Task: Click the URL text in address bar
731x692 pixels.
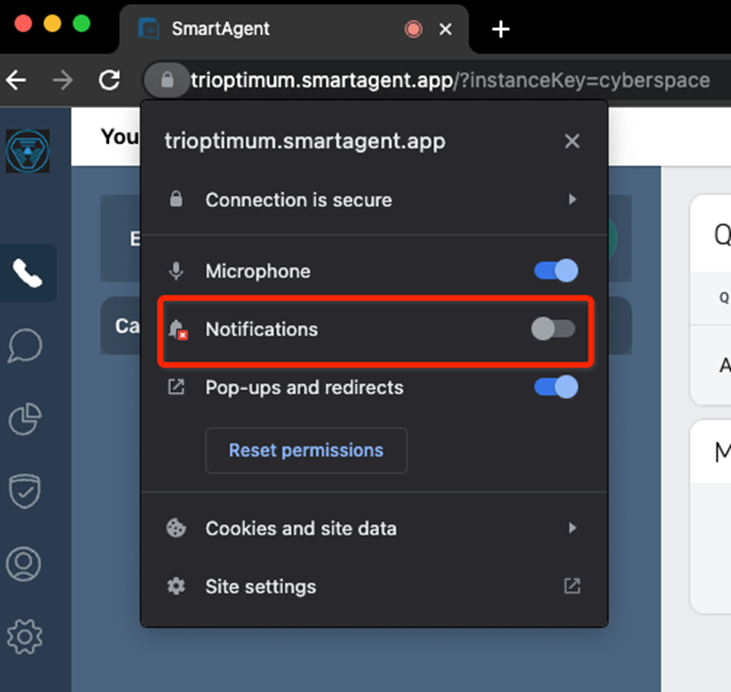Action: click(450, 80)
